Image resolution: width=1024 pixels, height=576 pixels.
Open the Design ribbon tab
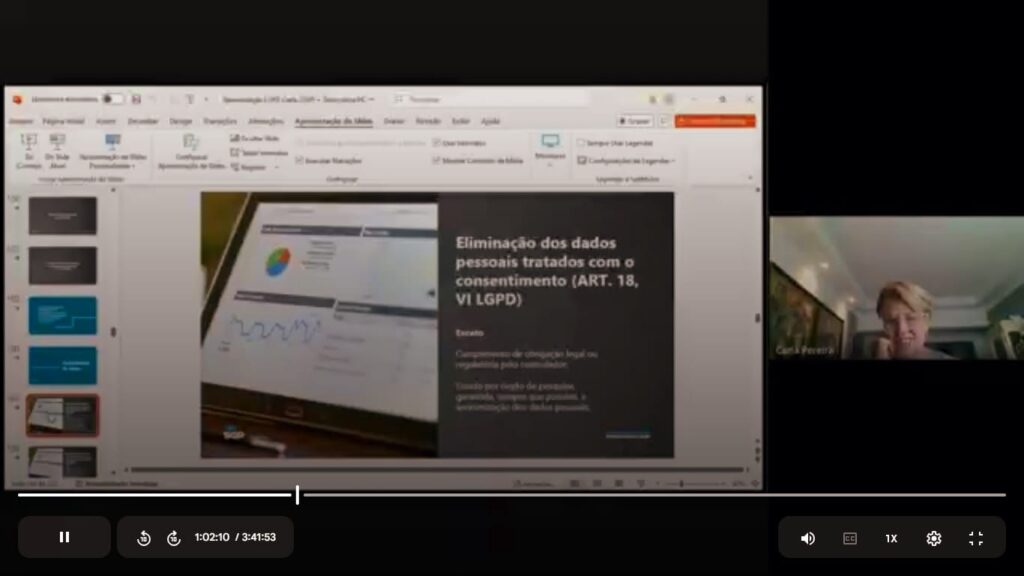pyautogui.click(x=181, y=121)
